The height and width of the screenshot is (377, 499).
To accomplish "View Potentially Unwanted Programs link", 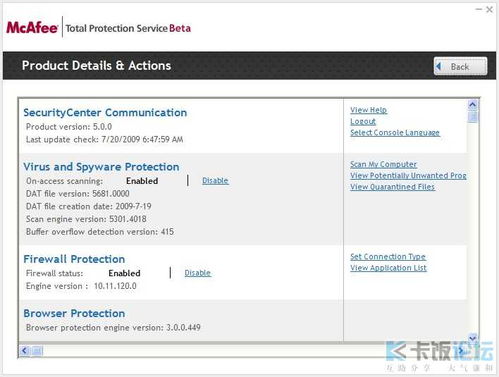I will (x=408, y=176).
